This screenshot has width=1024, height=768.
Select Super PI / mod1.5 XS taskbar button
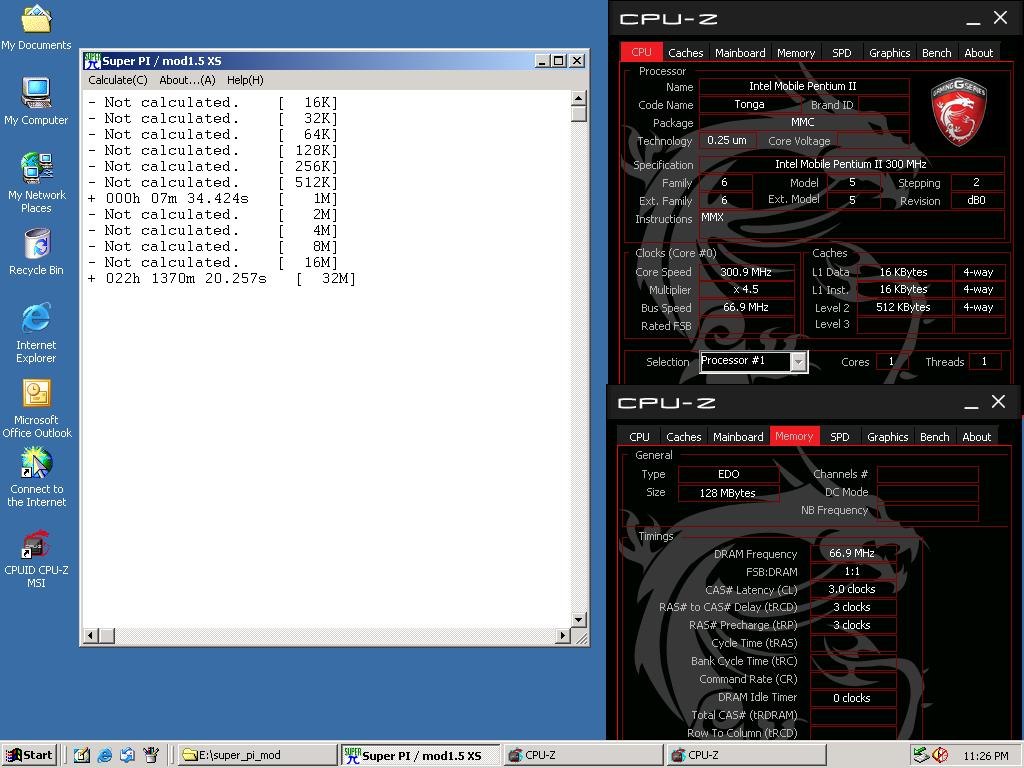pos(421,755)
